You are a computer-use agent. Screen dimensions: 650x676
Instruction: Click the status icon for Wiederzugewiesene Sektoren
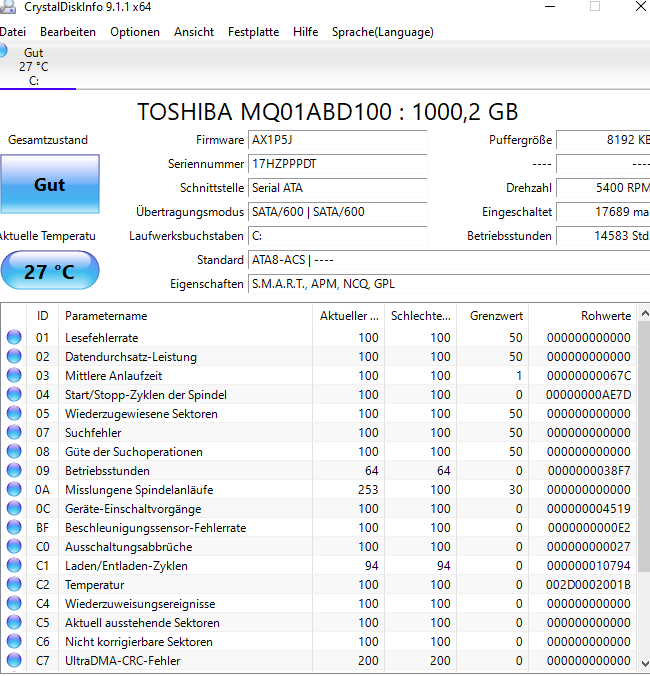point(14,413)
